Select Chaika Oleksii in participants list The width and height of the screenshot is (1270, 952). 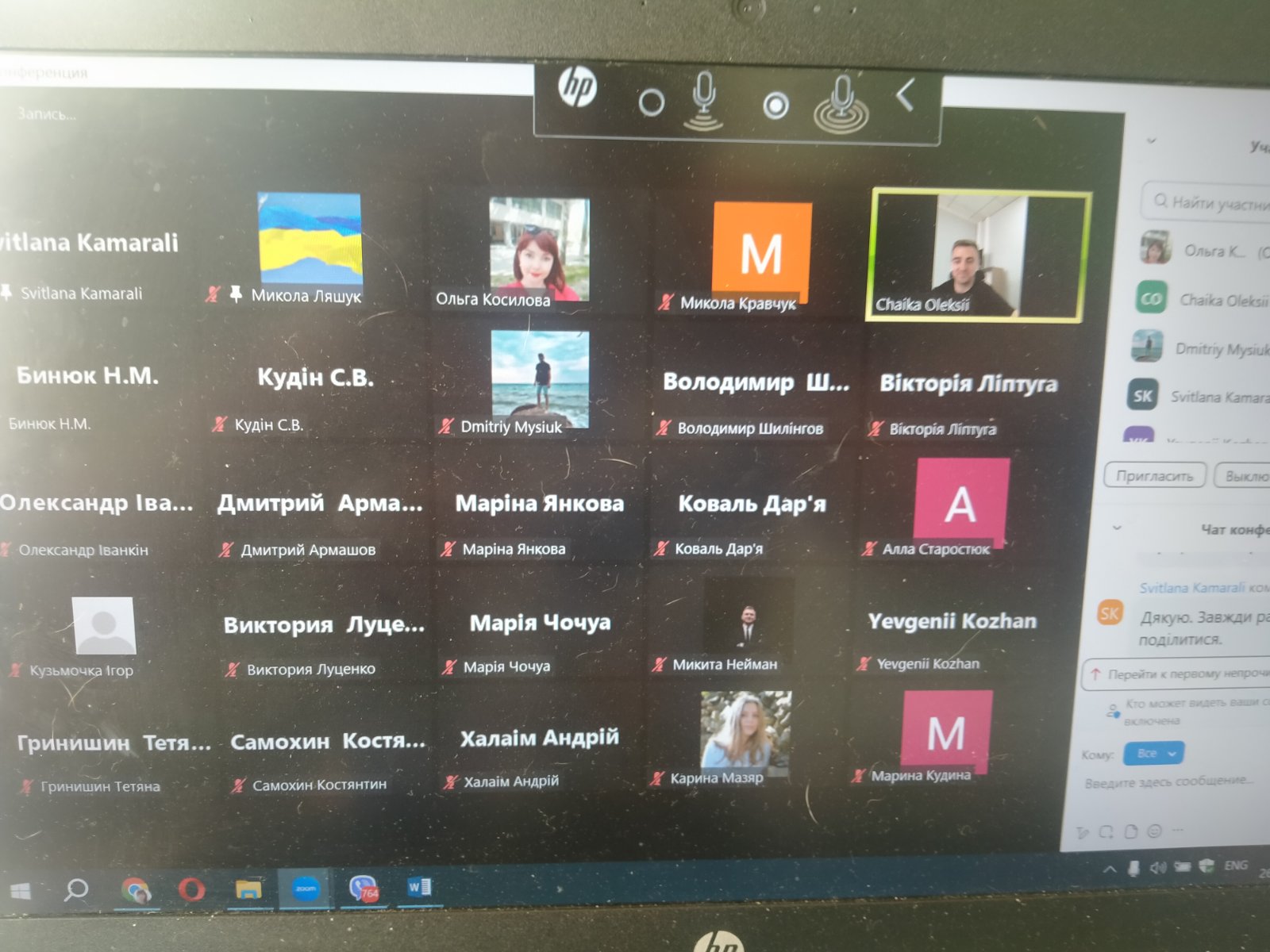(1204, 299)
